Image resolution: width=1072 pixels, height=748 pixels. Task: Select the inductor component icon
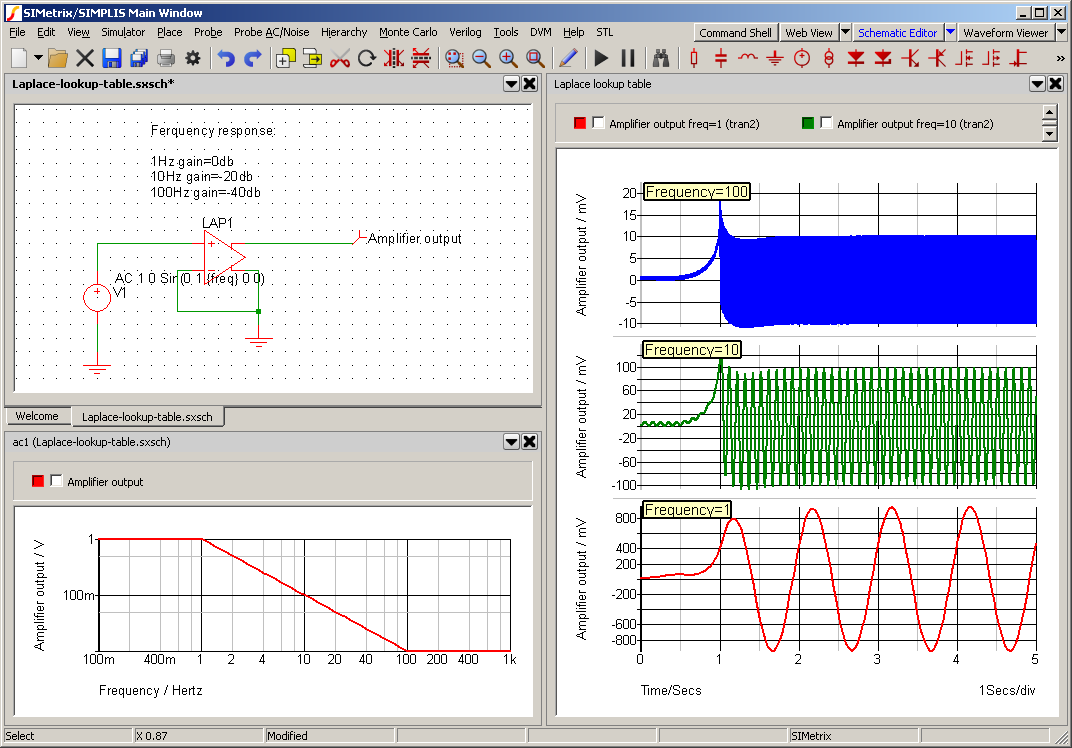[x=747, y=58]
